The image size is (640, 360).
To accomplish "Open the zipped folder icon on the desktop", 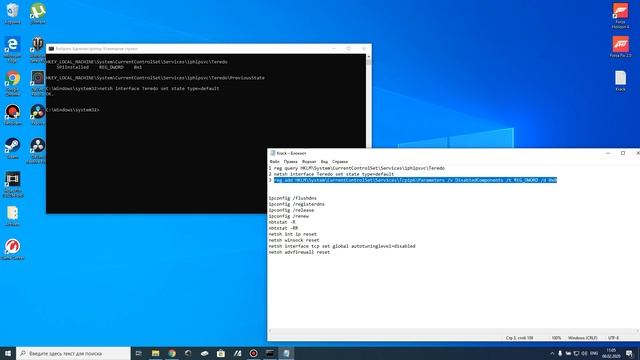I will (x=12, y=216).
